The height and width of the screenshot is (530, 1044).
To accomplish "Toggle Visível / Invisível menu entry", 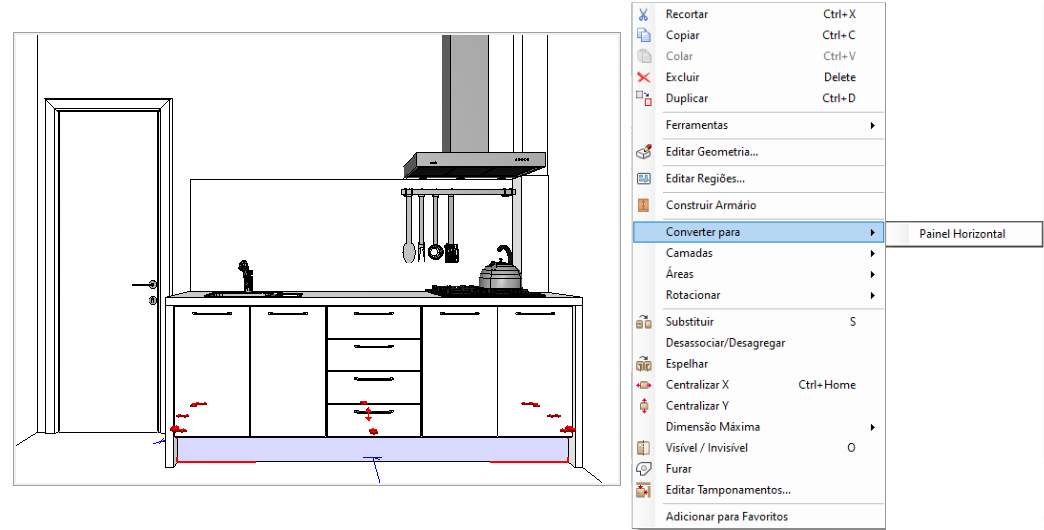I will (x=758, y=448).
